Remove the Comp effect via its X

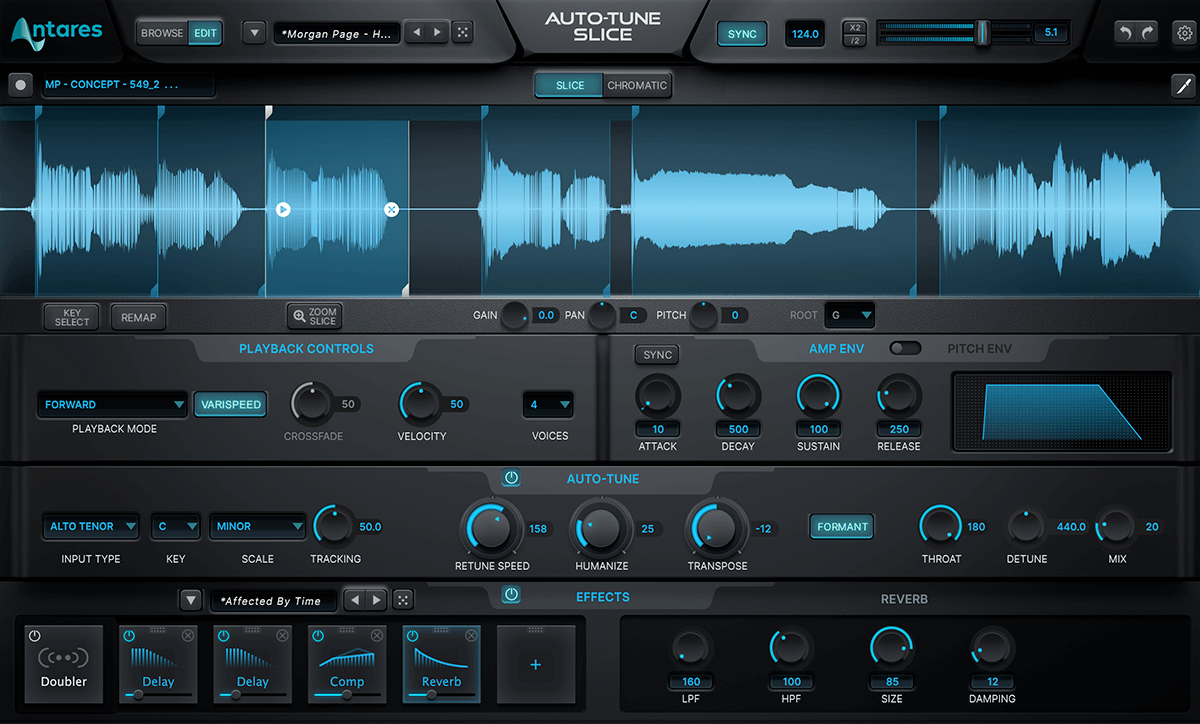pyautogui.click(x=376, y=633)
